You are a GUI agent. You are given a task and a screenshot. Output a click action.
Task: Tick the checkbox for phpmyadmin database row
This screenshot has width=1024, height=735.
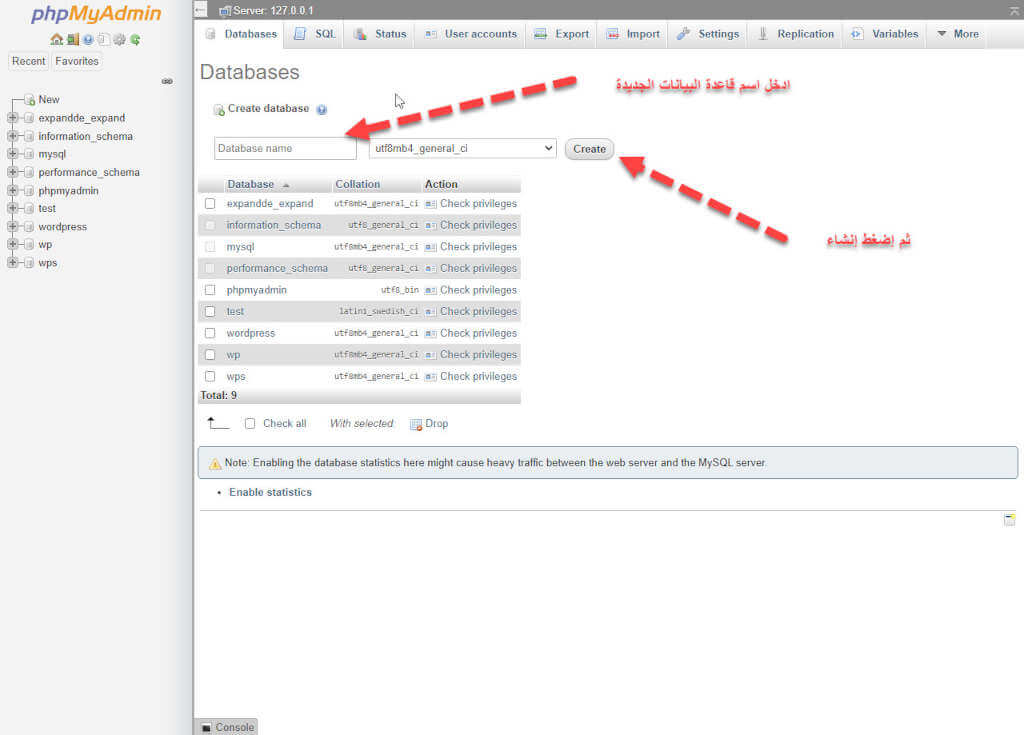coord(210,290)
